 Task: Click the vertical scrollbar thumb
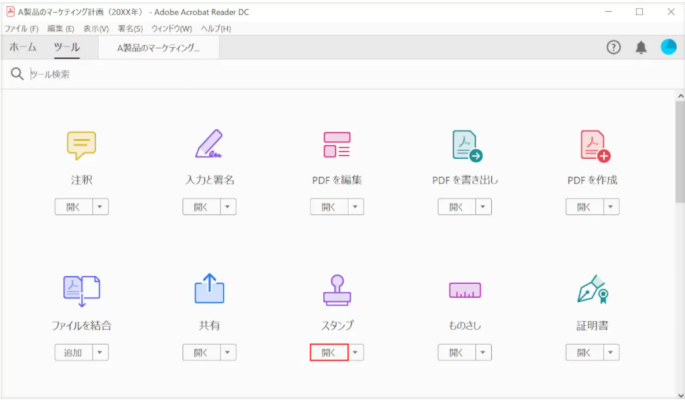pos(680,152)
